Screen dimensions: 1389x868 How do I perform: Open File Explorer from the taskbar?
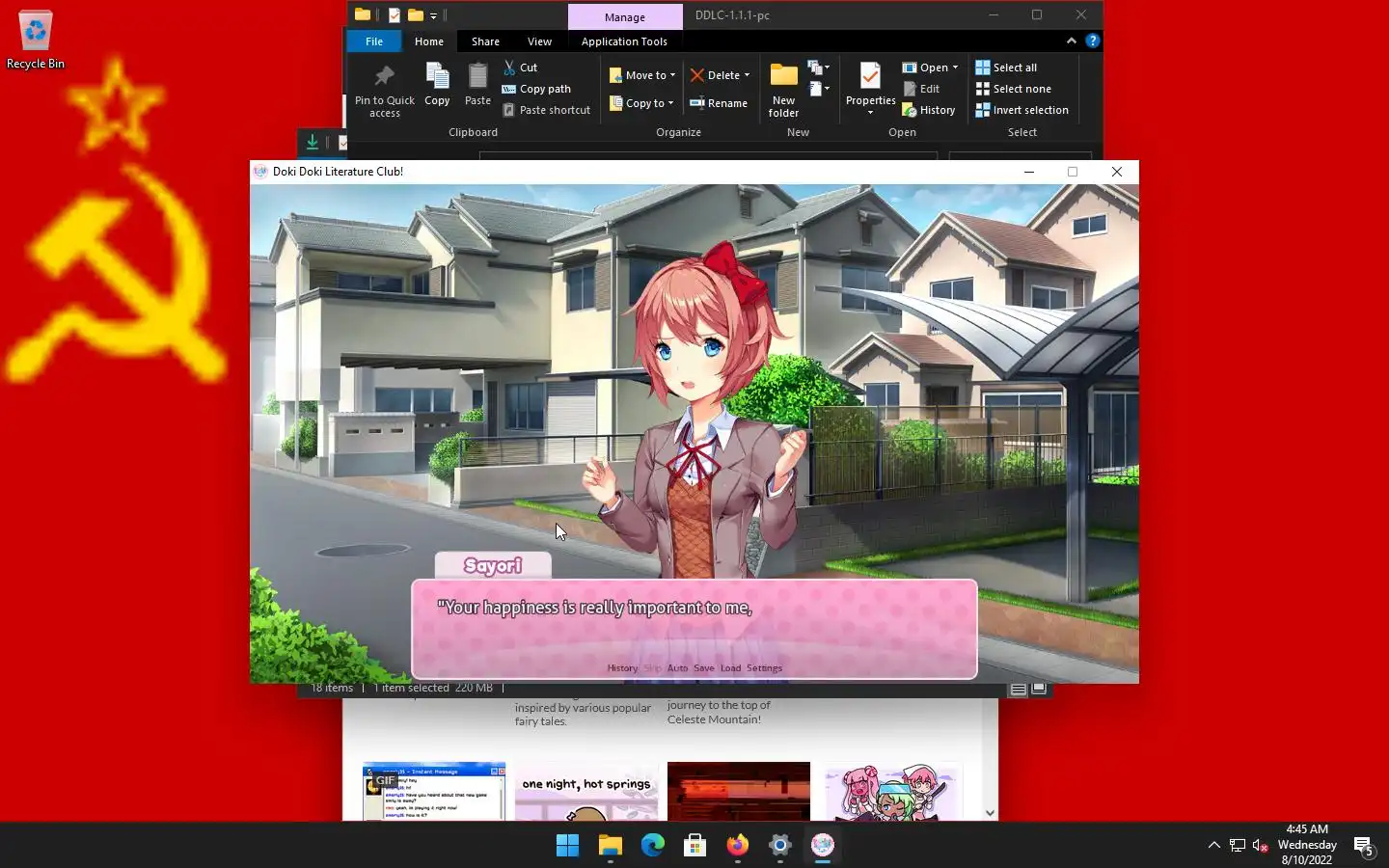click(611, 846)
